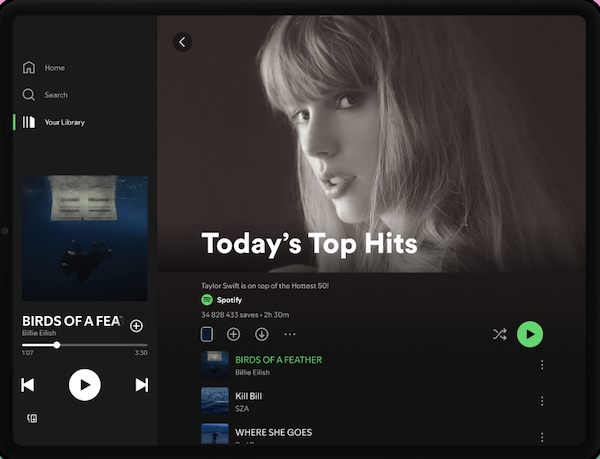This screenshot has width=600, height=459.
Task: Open the connect to device icon
Action: (32, 418)
